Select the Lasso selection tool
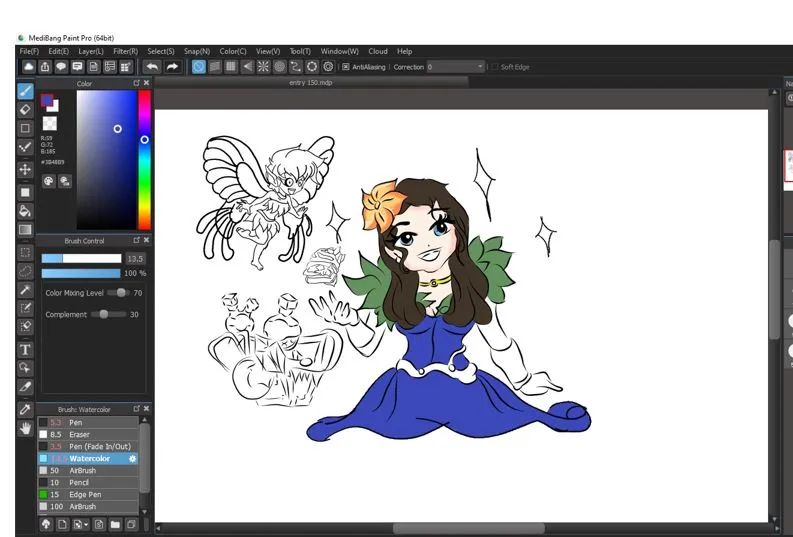The width and height of the screenshot is (793, 537). (25, 271)
